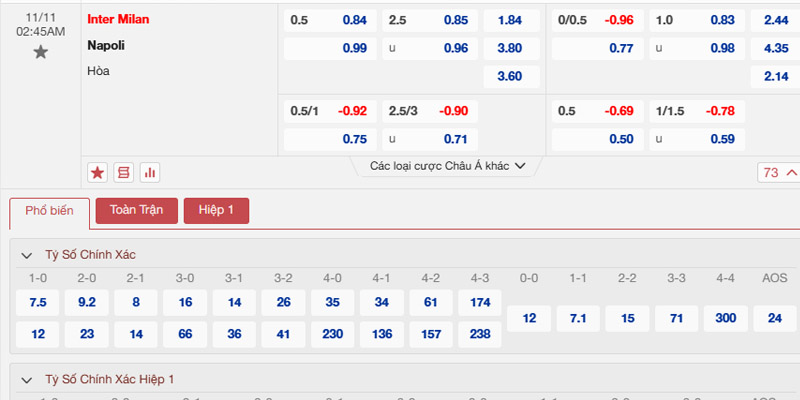This screenshot has height=400, width=800.
Task: Toggle the gray star under match time
Action: [41, 52]
